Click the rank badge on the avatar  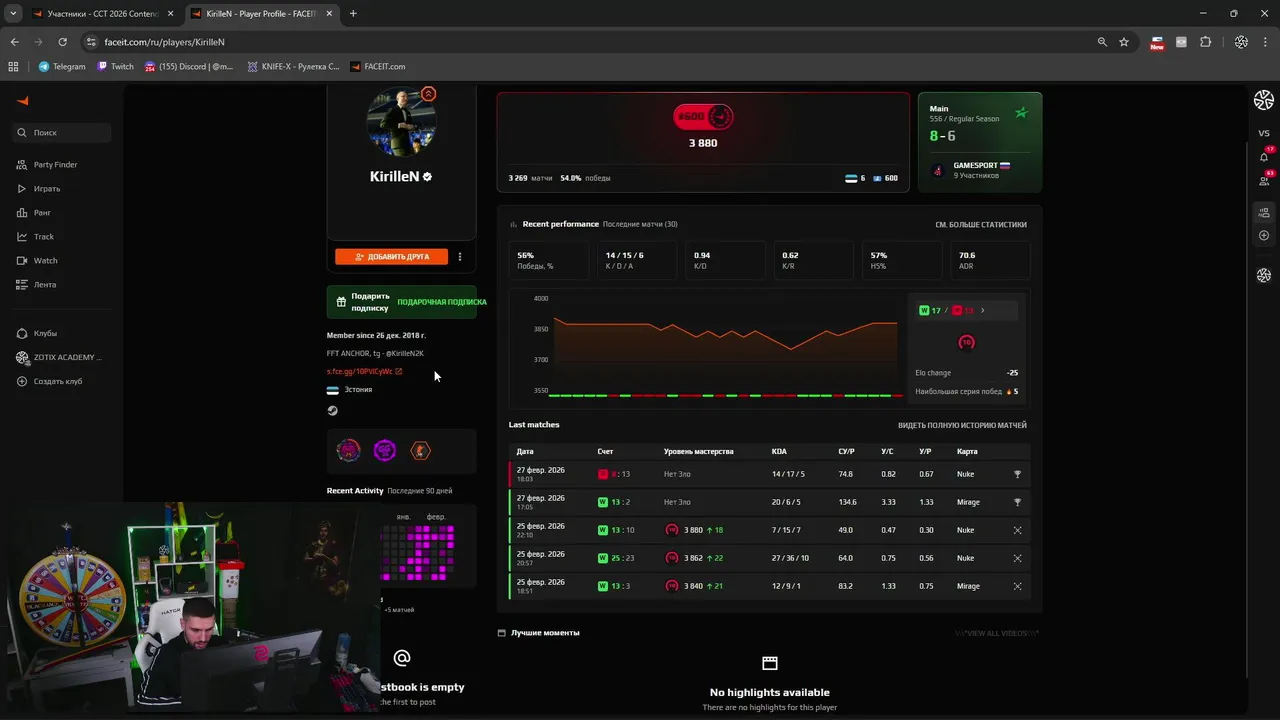coord(428,94)
